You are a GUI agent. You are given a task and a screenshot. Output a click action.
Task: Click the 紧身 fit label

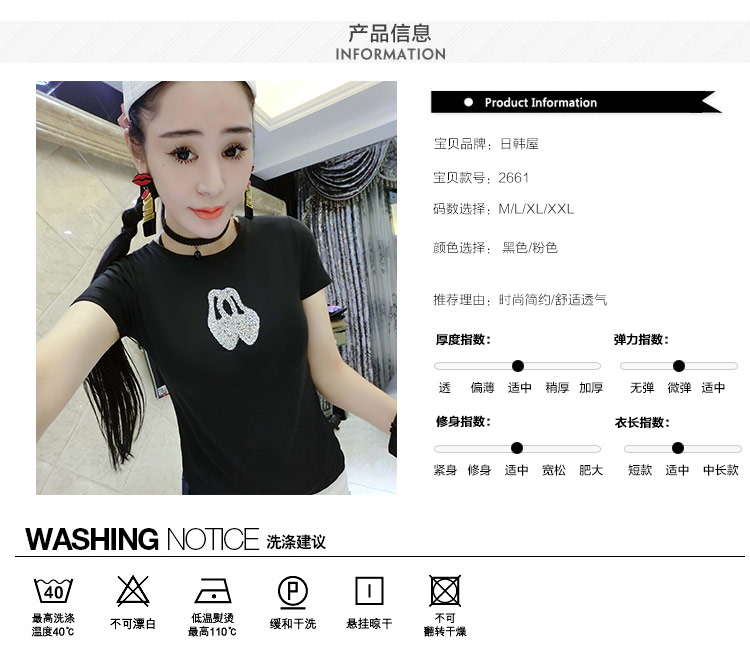point(445,470)
